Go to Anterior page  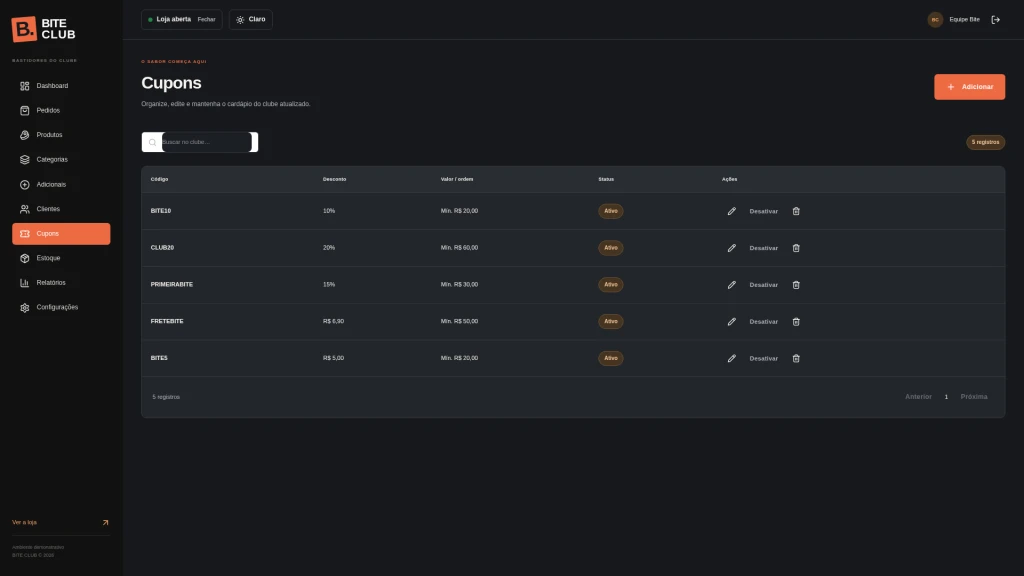pos(918,397)
